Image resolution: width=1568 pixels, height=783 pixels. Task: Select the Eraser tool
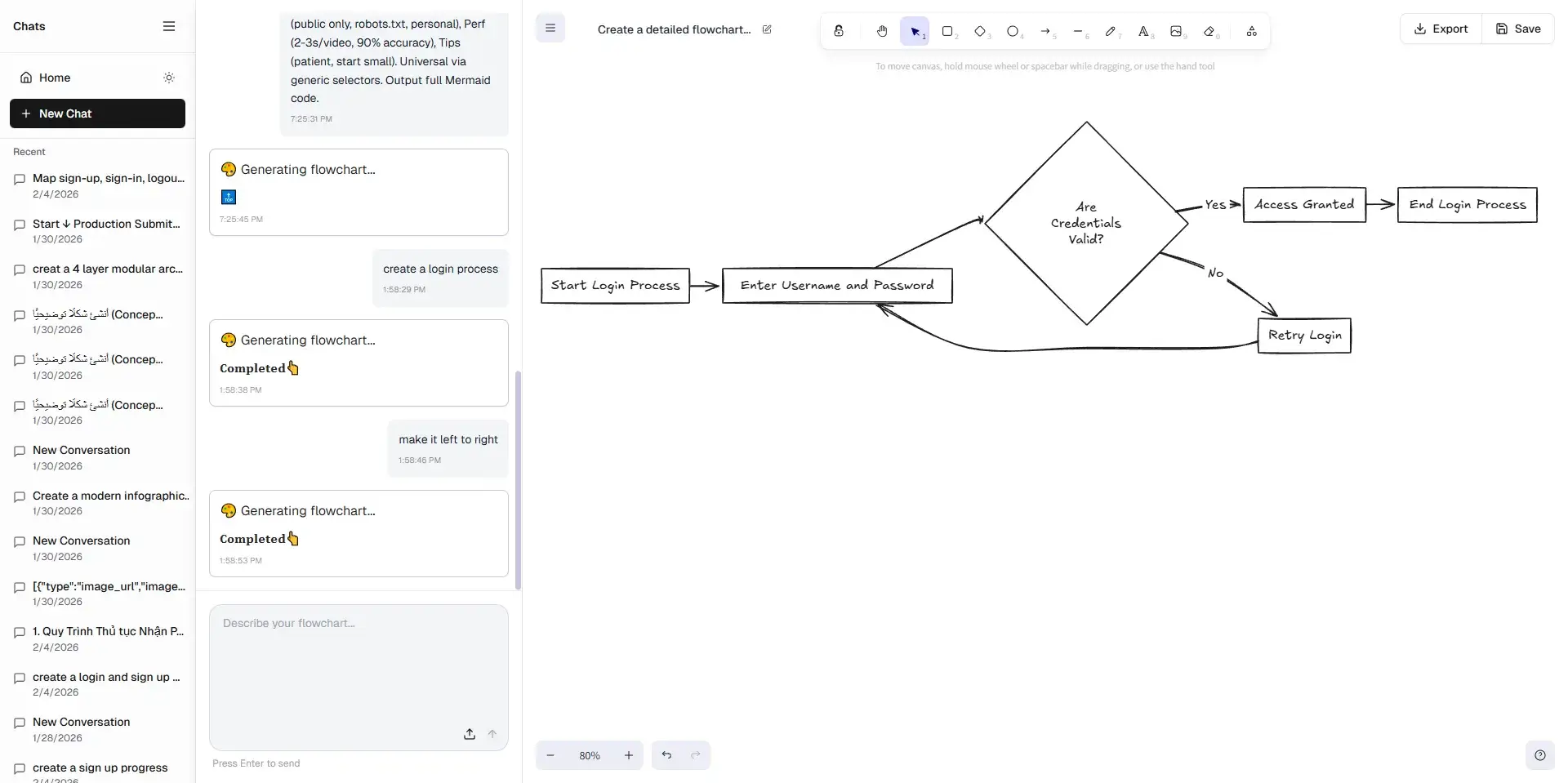point(1209,31)
